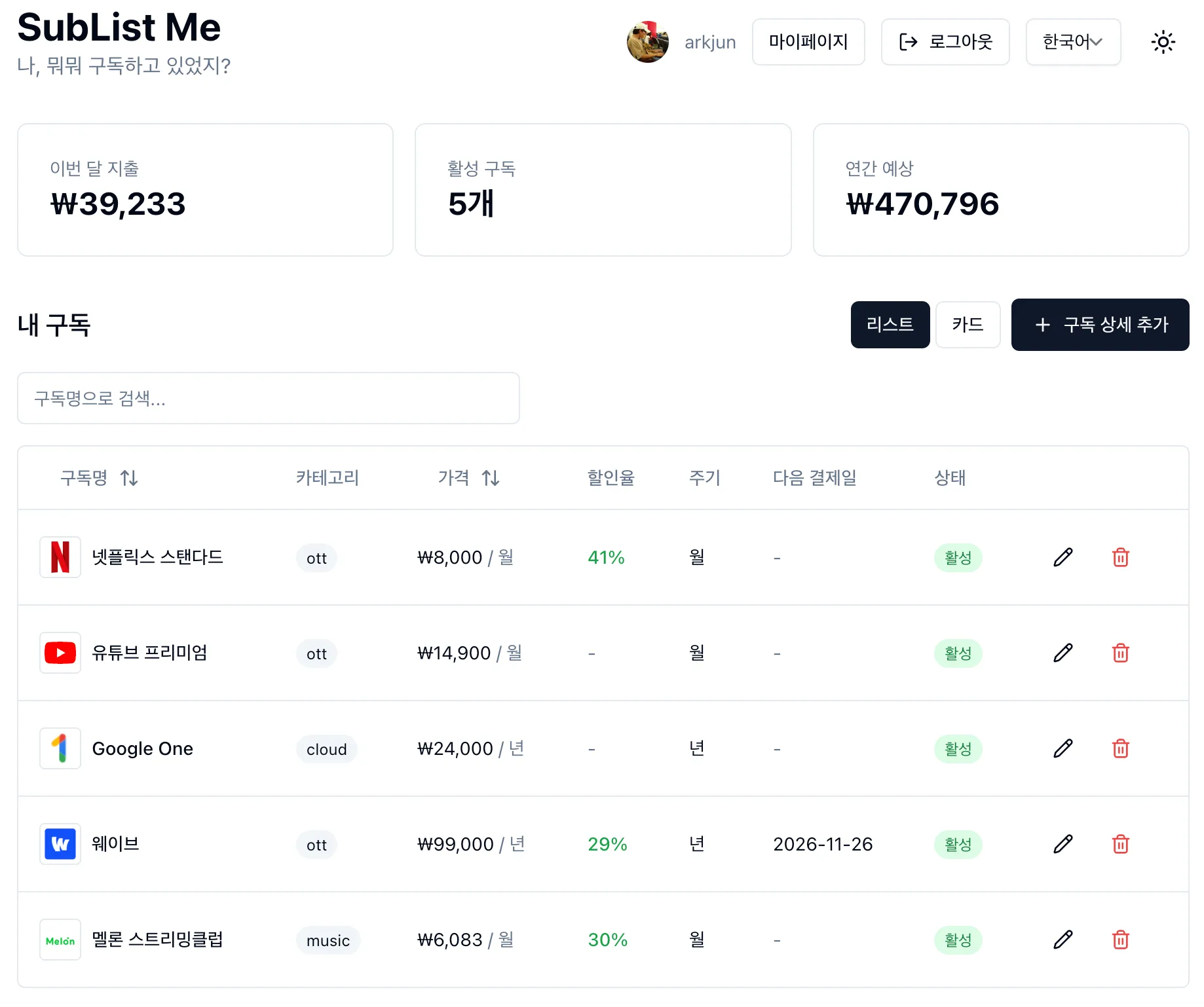Focus the 구독명으로 검색 search field
This screenshot has height=1007, width=1204.
(x=269, y=398)
